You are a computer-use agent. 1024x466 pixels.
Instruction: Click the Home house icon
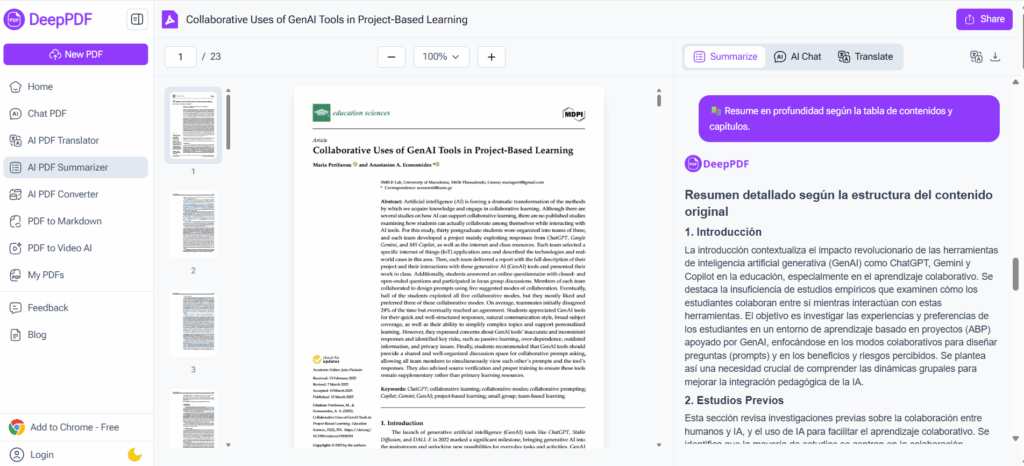pyautogui.click(x=16, y=87)
